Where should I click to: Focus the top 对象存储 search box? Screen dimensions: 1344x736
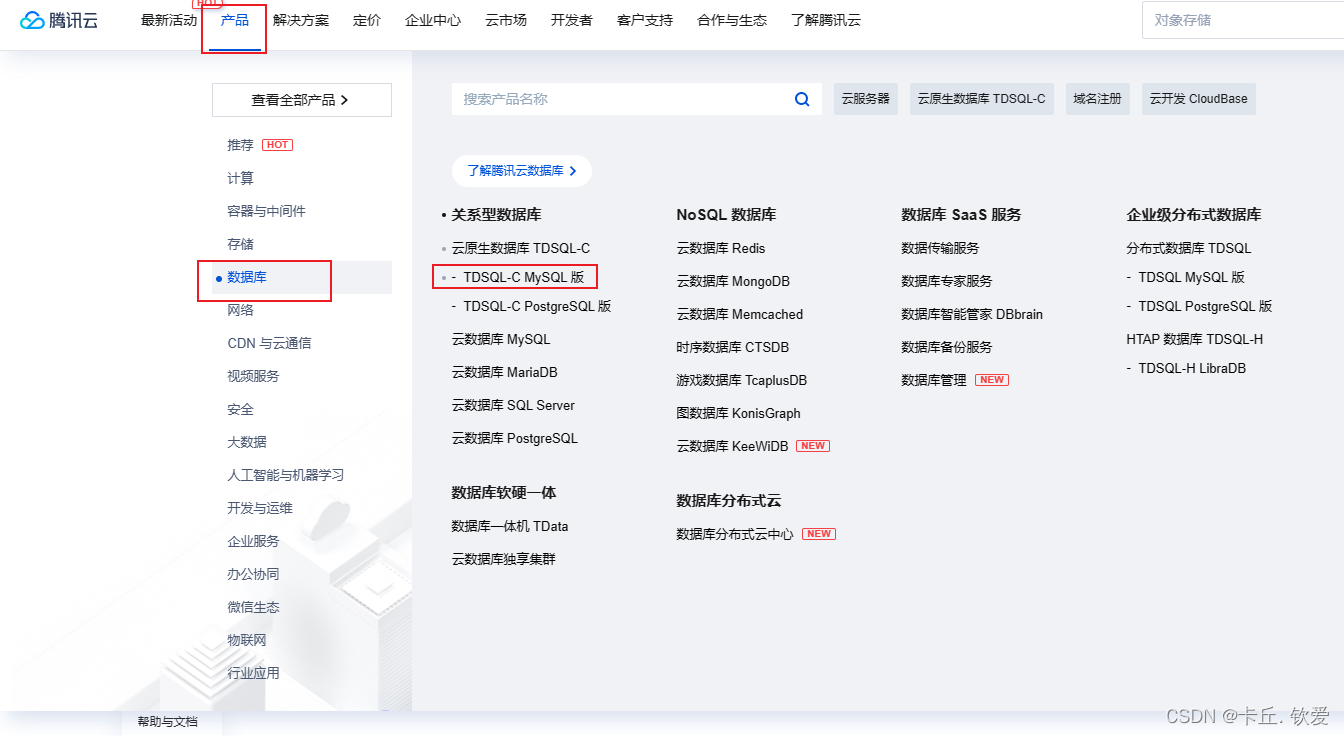tap(1243, 20)
